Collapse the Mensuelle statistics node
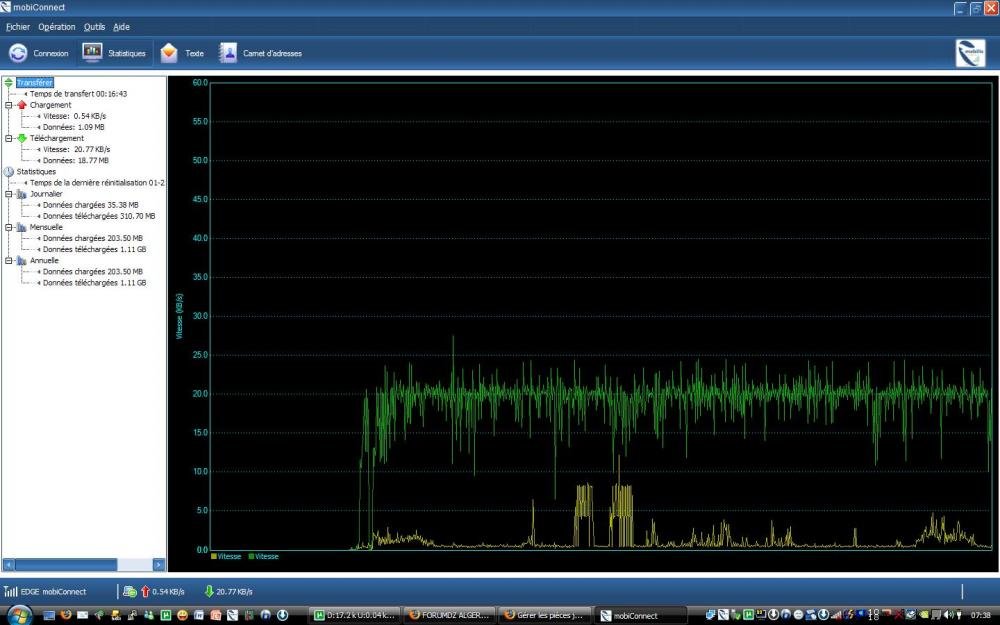 pos(9,227)
